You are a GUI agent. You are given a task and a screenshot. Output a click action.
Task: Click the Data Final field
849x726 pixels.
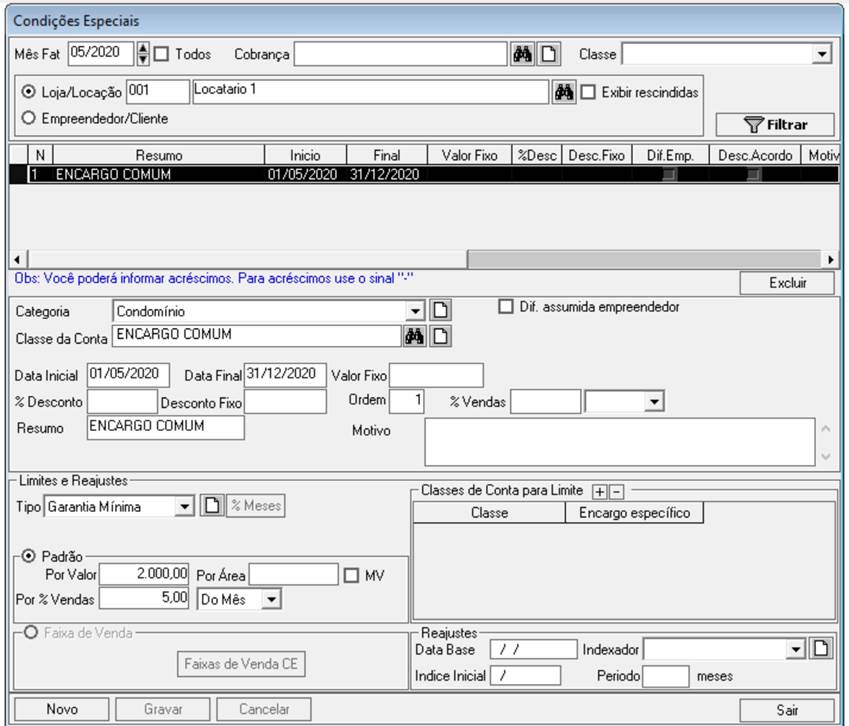coord(285,375)
